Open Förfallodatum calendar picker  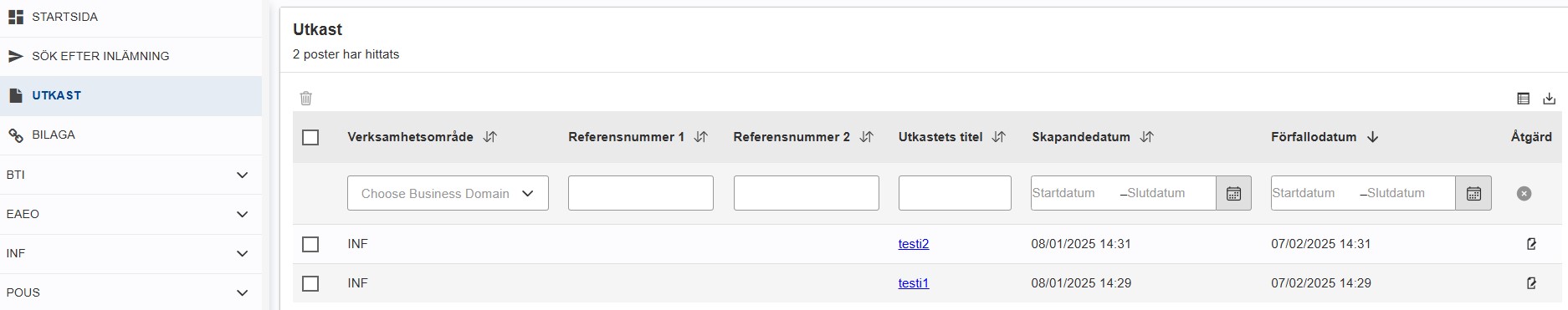1473,193
